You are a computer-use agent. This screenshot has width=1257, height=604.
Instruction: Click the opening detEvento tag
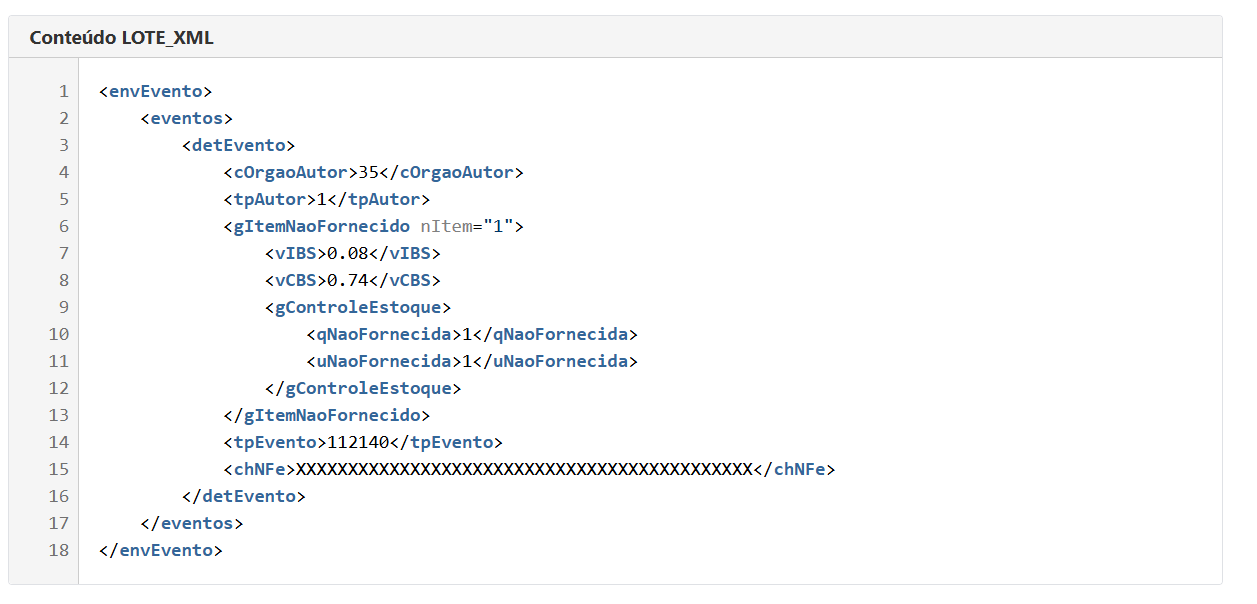(238, 145)
